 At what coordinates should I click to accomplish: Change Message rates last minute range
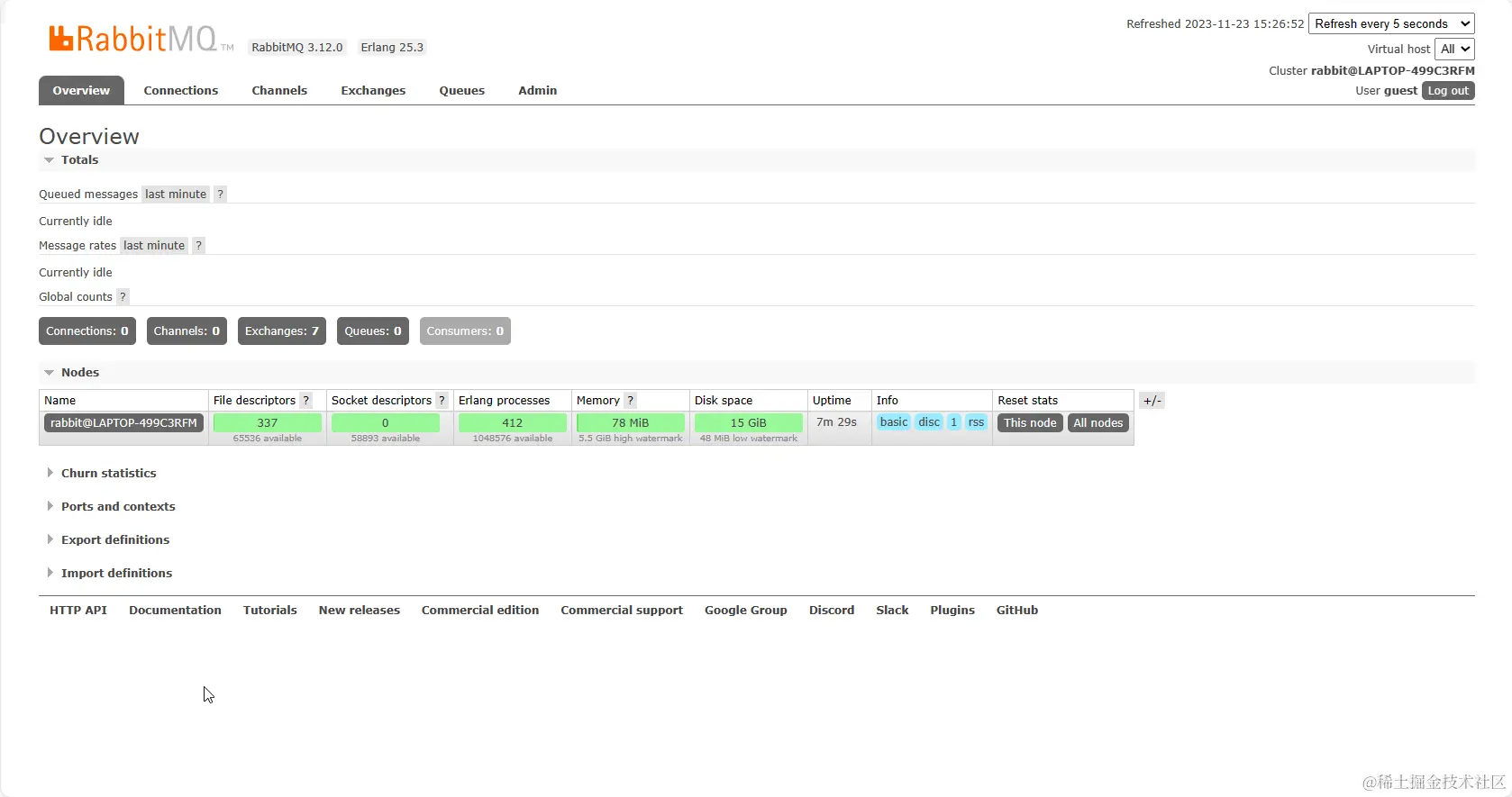tap(154, 245)
